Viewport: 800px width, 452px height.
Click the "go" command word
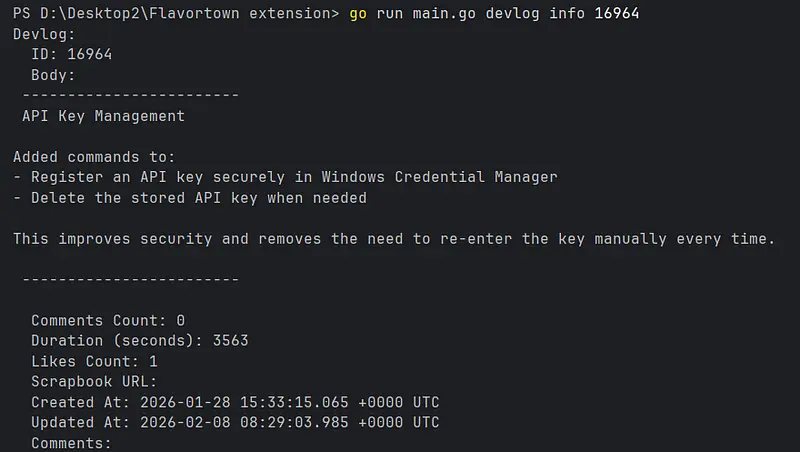coord(359,13)
